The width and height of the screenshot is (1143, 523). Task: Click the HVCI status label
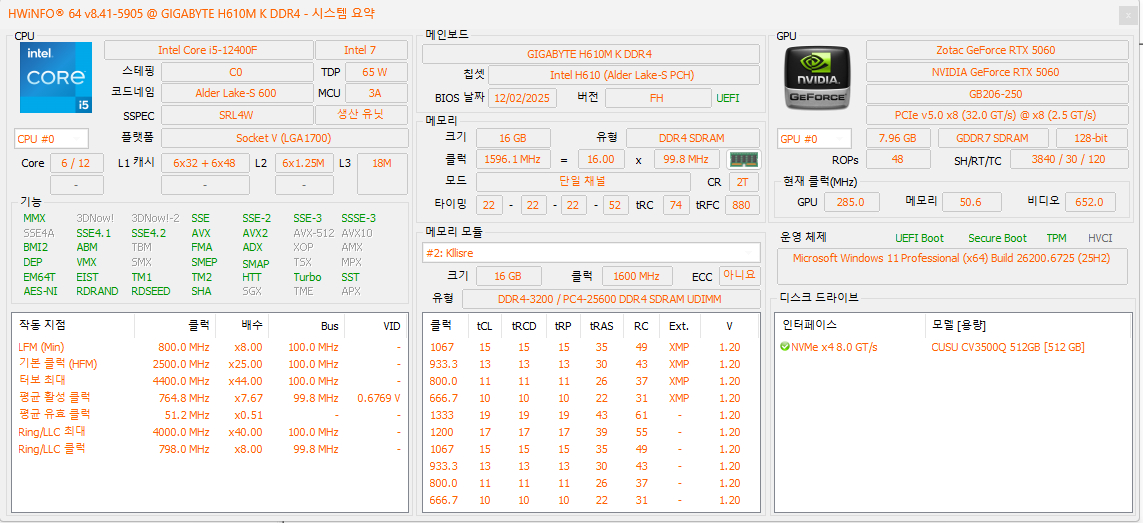click(1100, 239)
